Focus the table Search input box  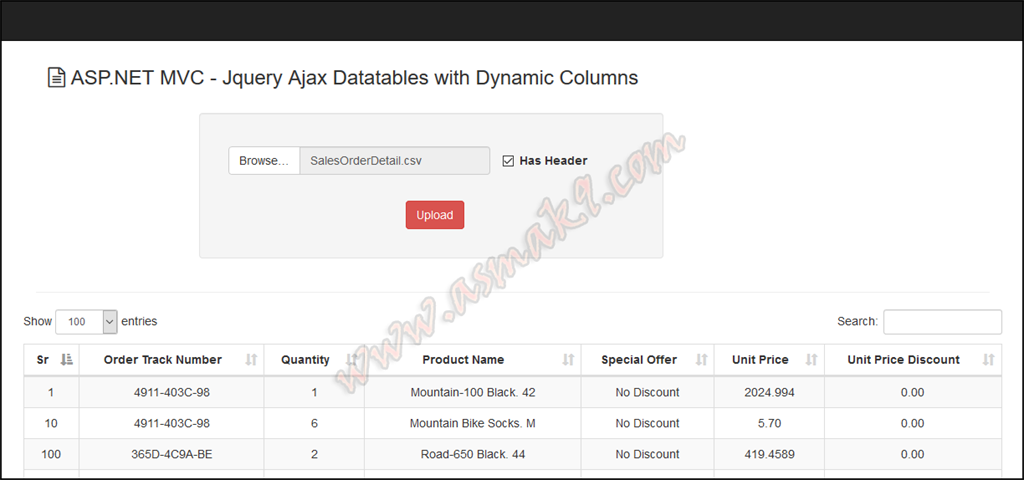pyautogui.click(x=942, y=322)
